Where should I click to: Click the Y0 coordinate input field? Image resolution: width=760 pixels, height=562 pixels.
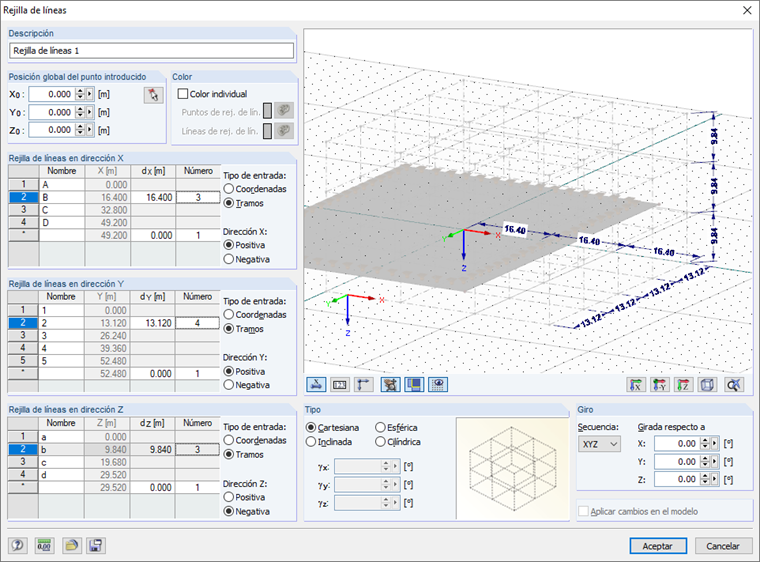(52, 112)
